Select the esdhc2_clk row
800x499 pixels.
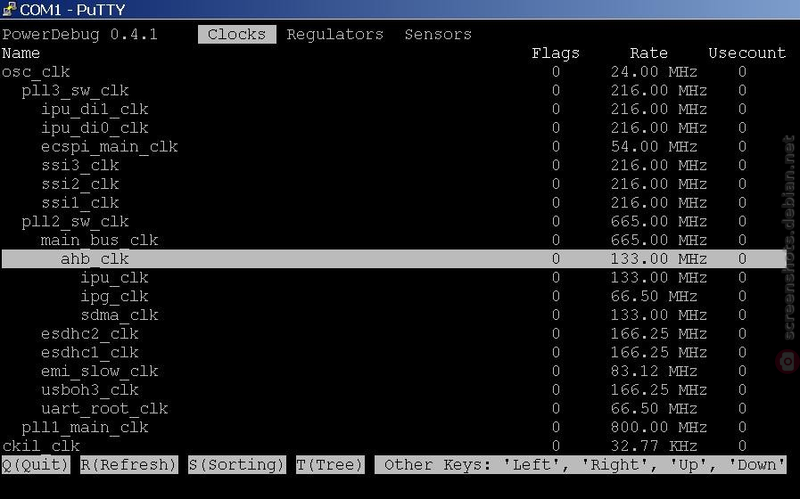pos(393,334)
